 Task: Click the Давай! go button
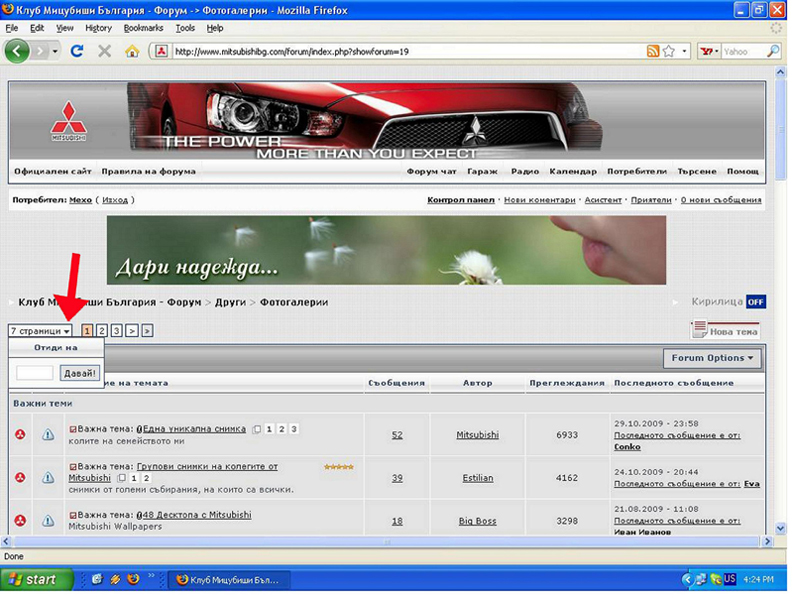80,374
